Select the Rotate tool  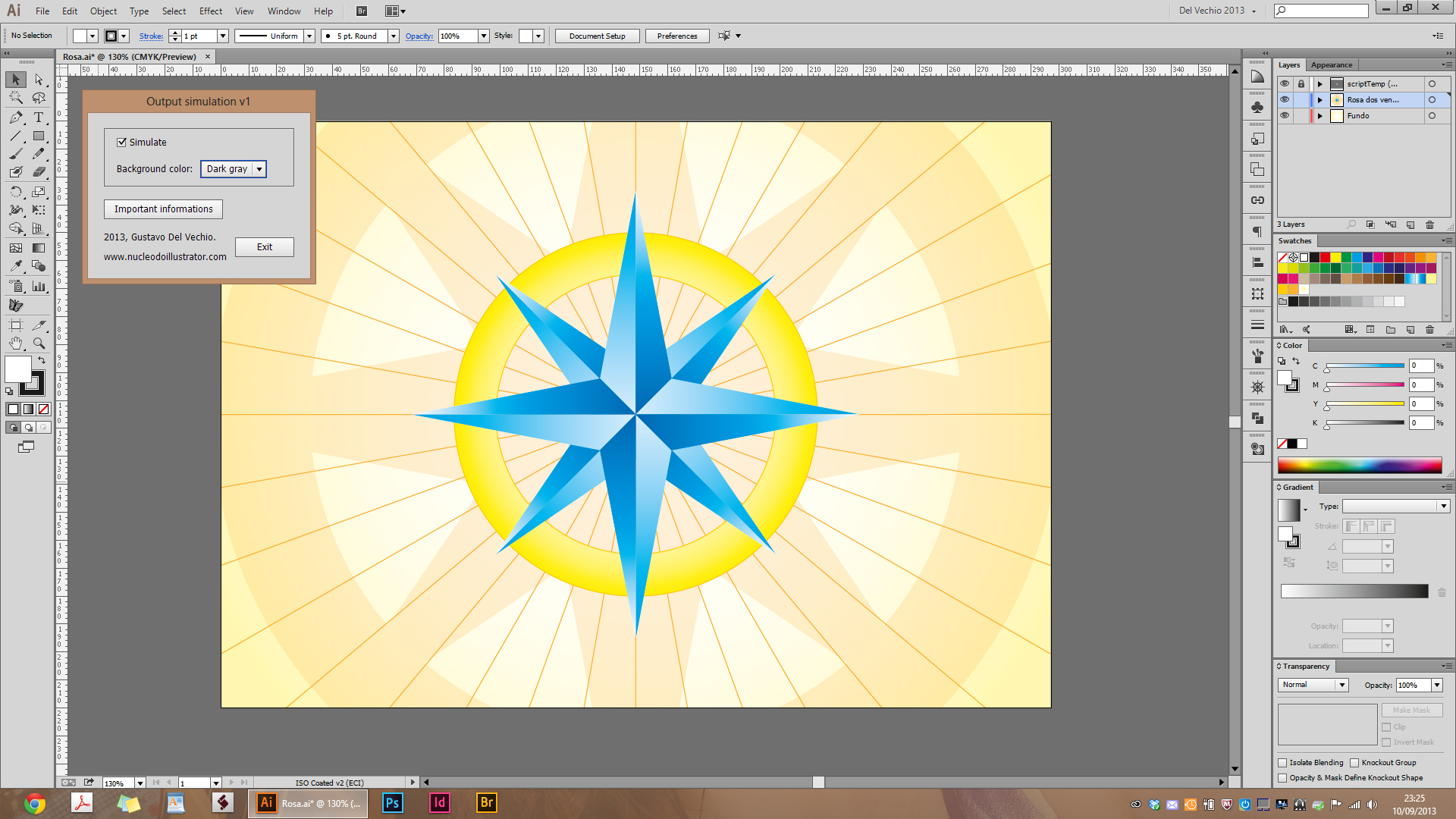(15, 192)
